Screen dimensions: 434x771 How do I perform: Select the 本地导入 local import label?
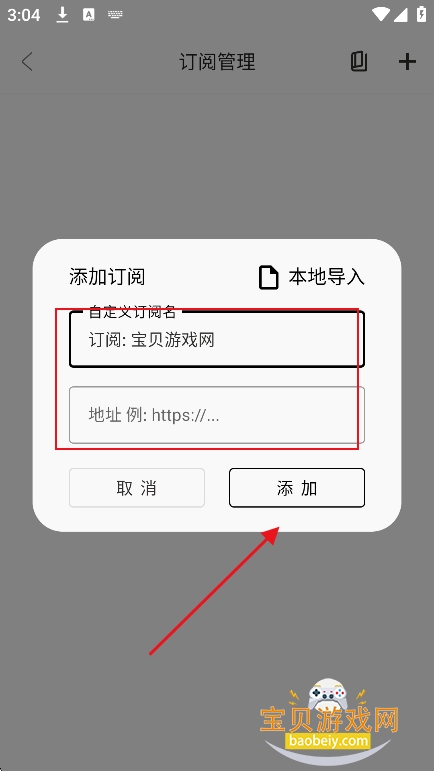pos(326,277)
